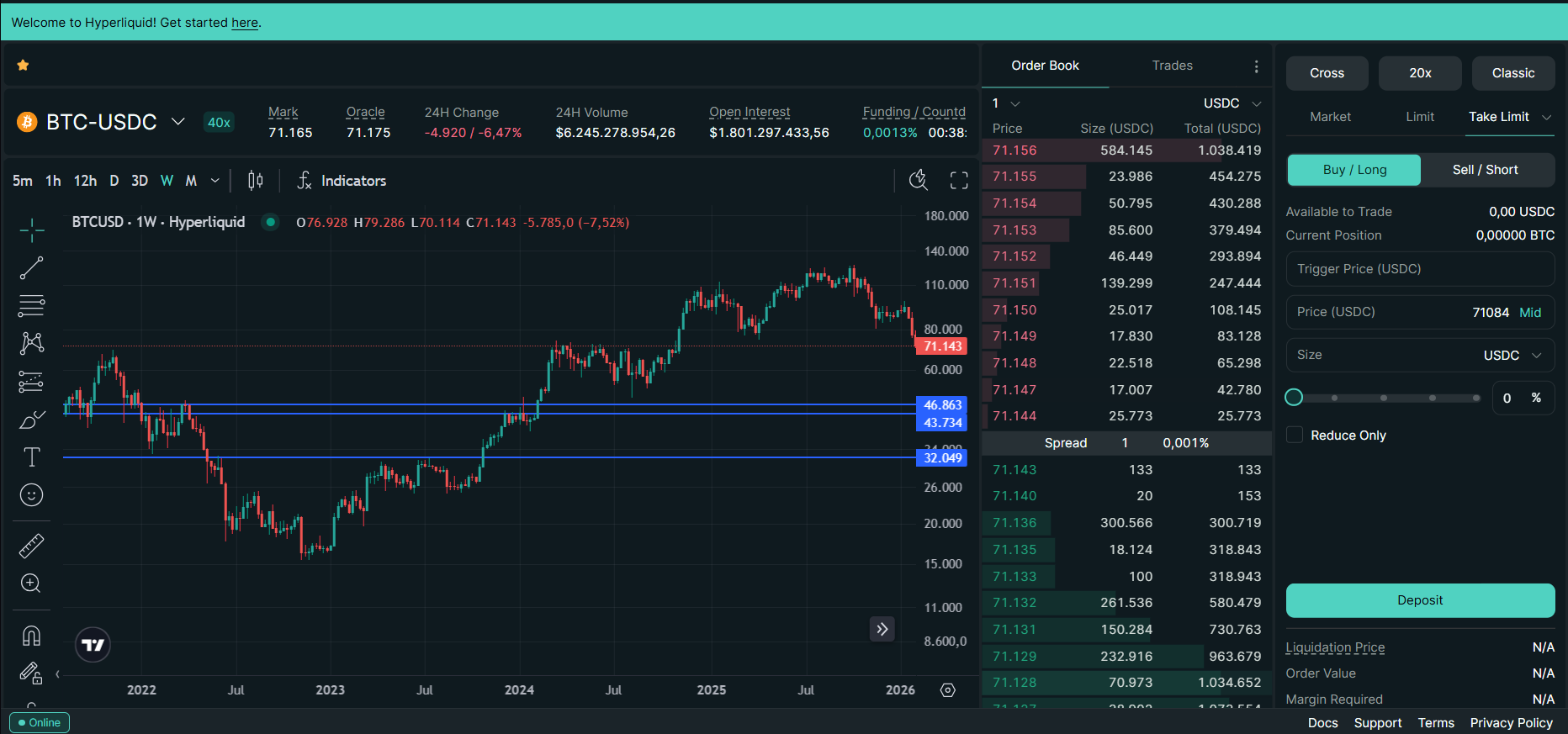The image size is (1568, 734).
Task: Switch to the Trades tab
Action: tap(1172, 66)
